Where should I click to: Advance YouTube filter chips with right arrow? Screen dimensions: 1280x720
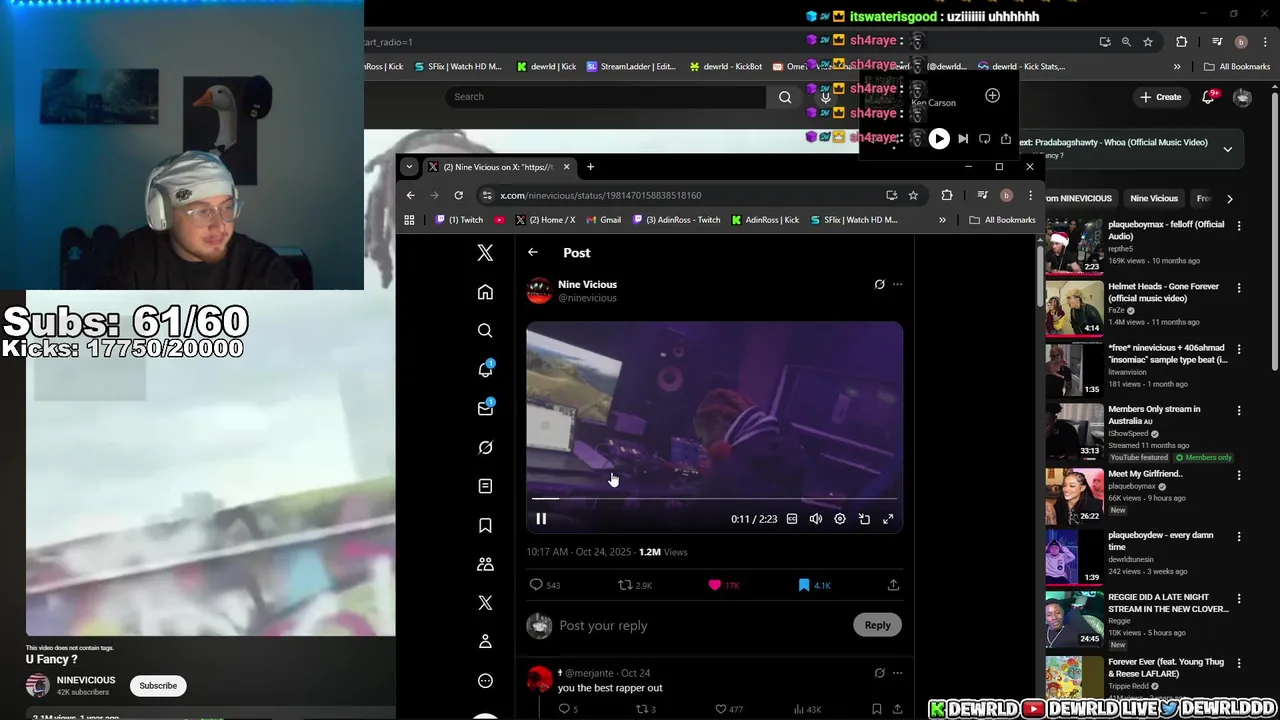[1229, 198]
